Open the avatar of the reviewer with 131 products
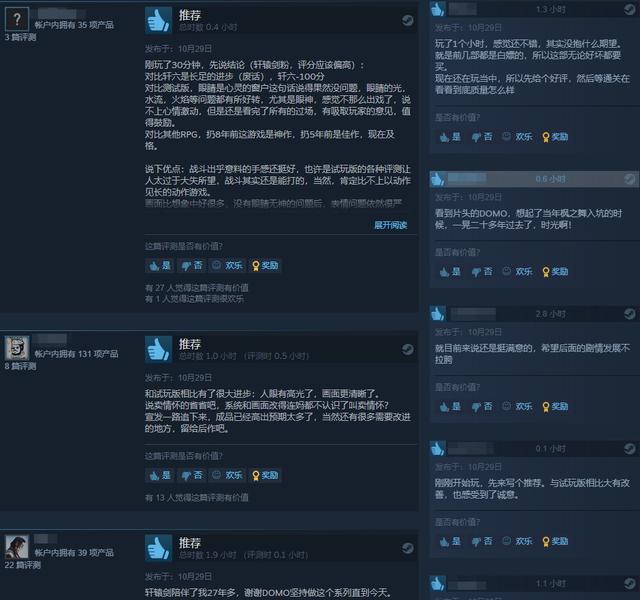This screenshot has width=640, height=600. click(17, 348)
